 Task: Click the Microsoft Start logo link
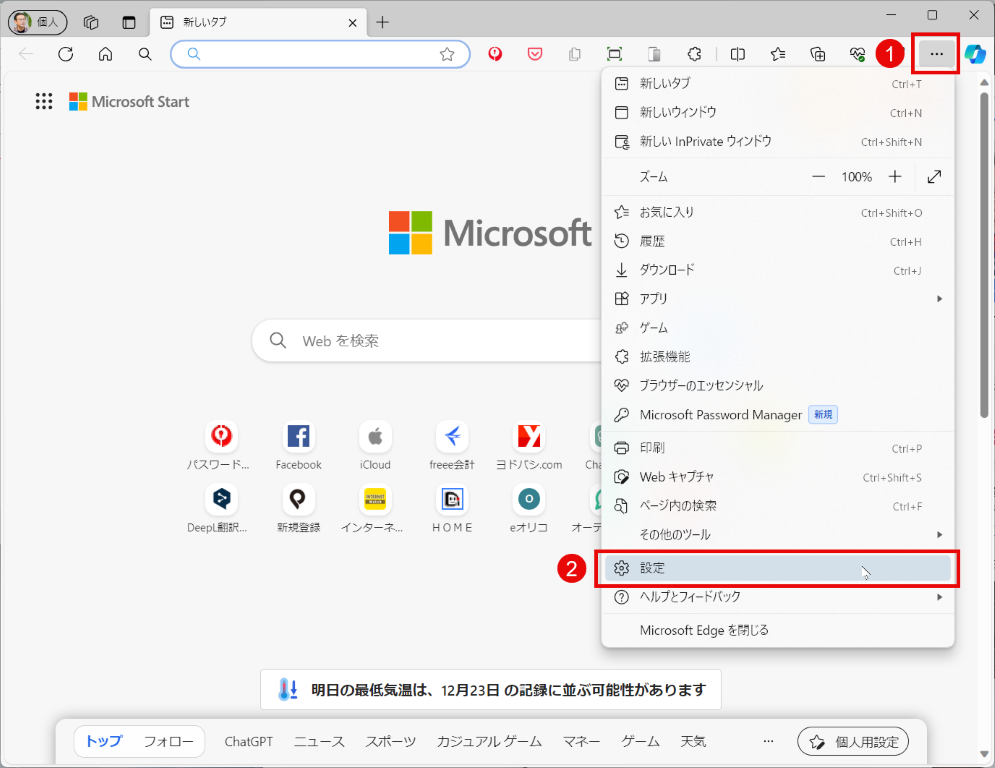(129, 102)
